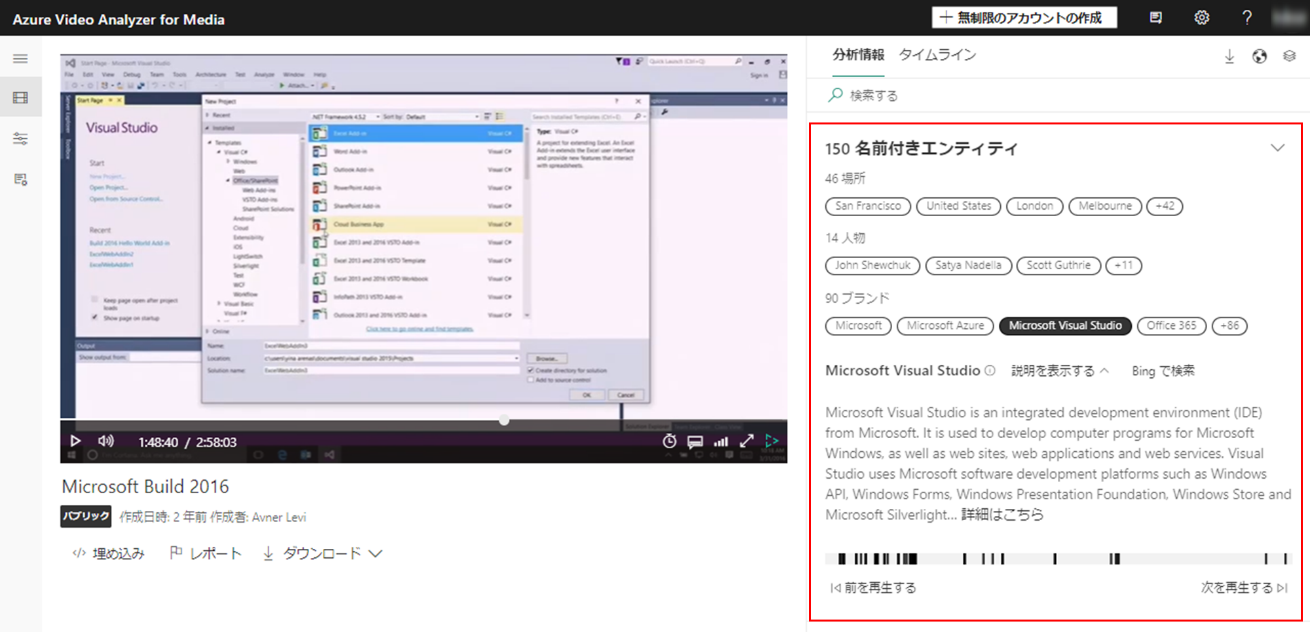This screenshot has height=632, width=1310.
Task: Click the green play-next icon in player
Action: [x=772, y=441]
